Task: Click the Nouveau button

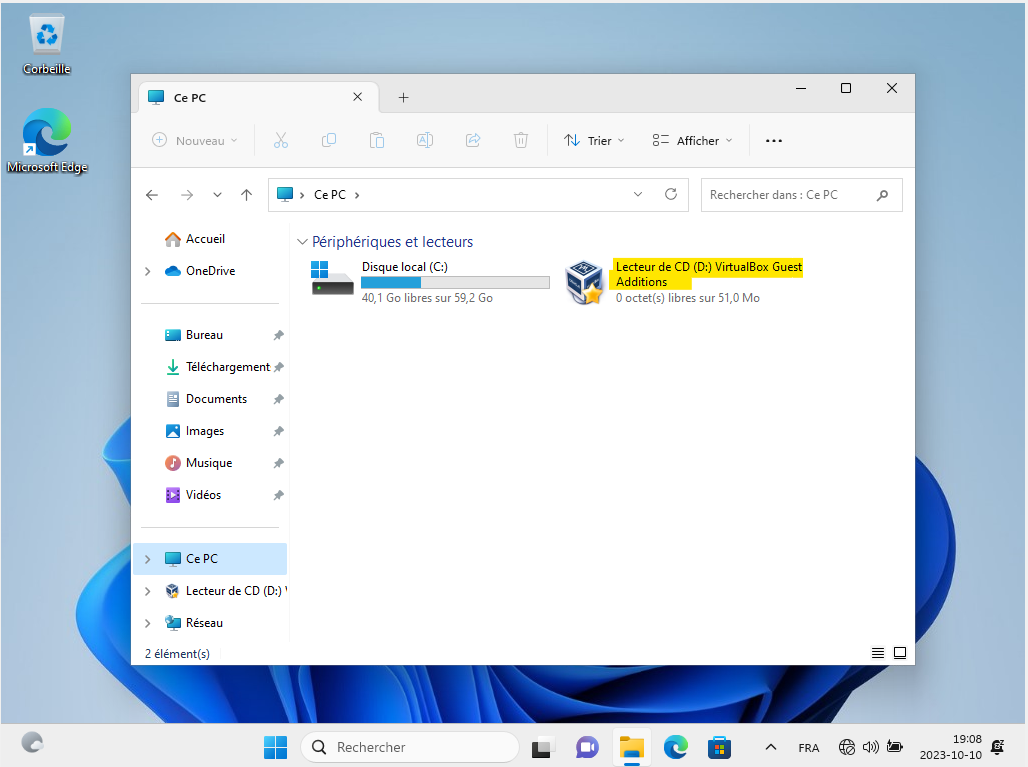Action: click(195, 141)
